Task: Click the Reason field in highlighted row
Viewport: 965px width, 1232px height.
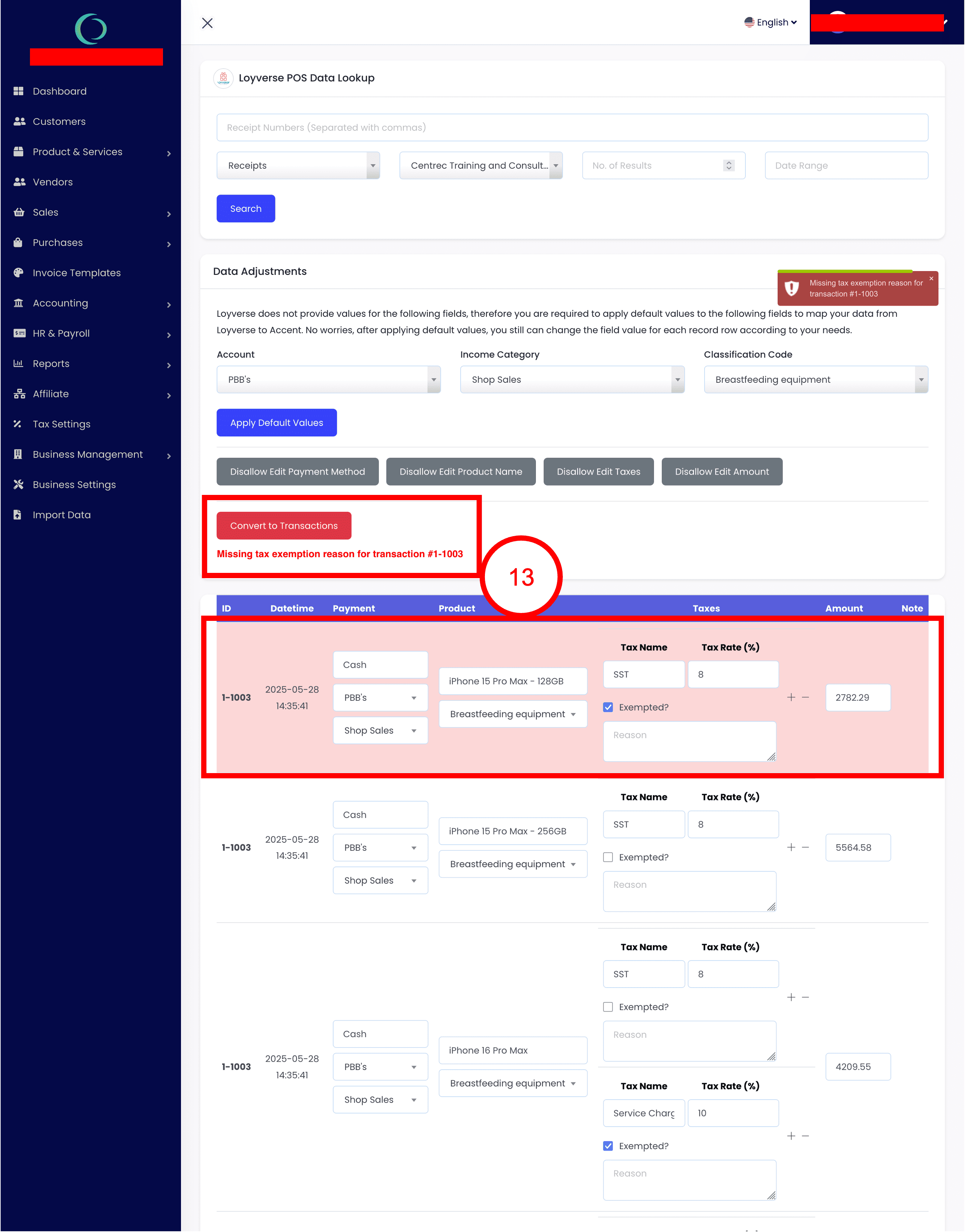Action: point(689,741)
